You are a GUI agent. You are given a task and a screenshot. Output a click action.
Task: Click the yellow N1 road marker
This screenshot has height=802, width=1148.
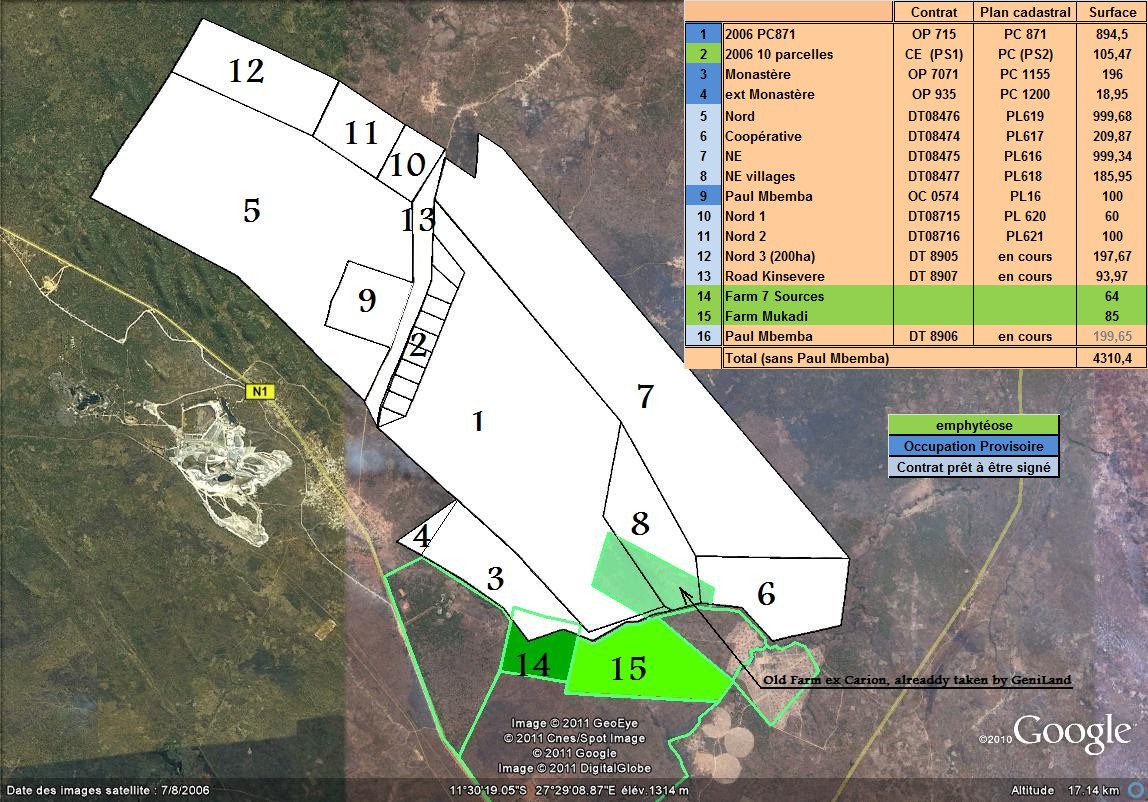pos(260,392)
